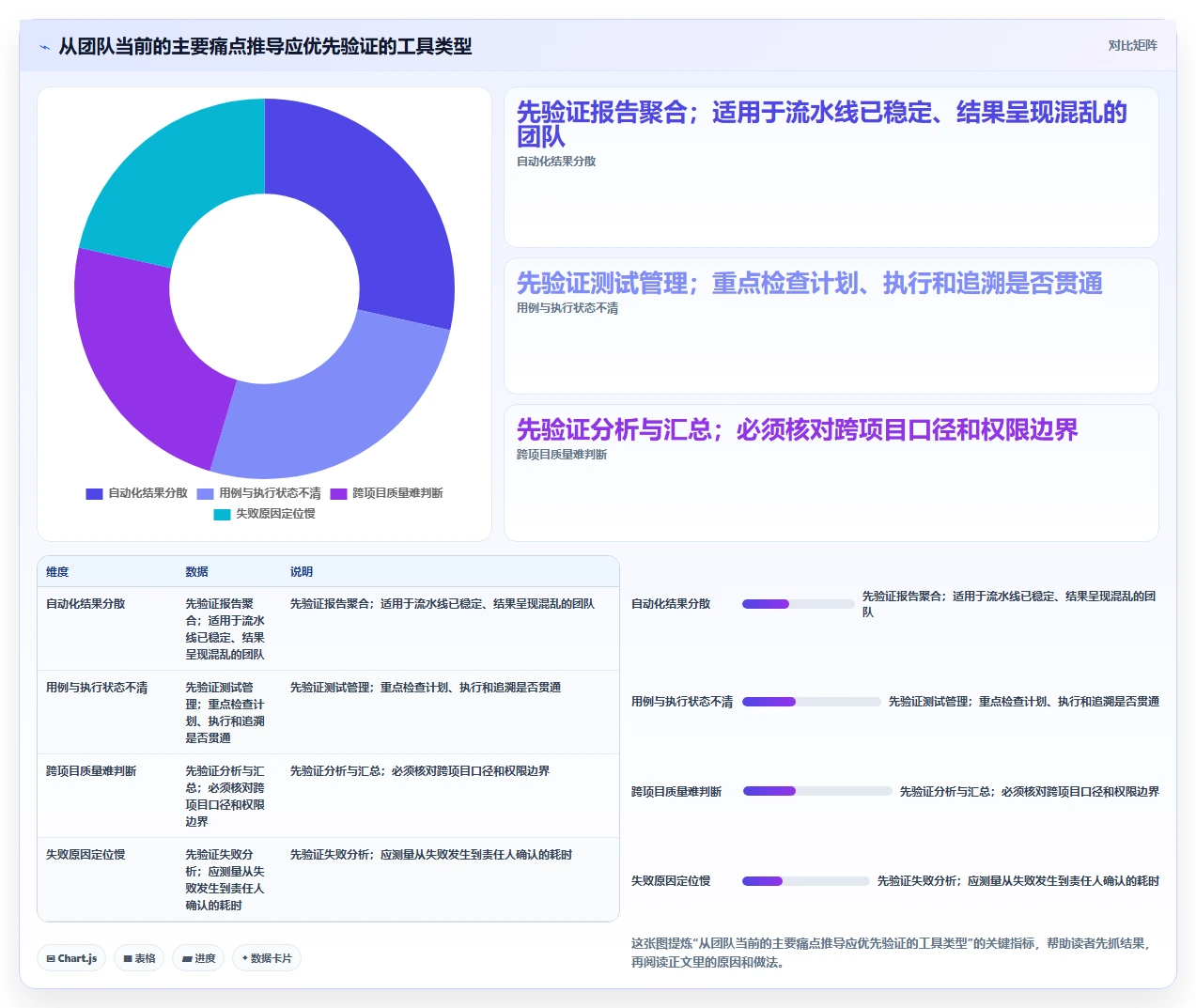1196x1008 pixels.
Task: Select progress label 自动化结果分散
Action: (671, 604)
